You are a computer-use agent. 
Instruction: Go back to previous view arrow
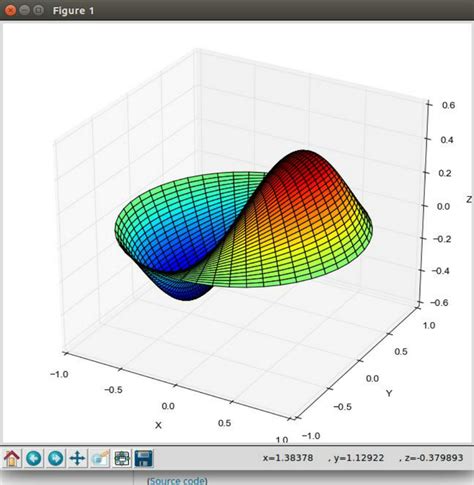(x=34, y=458)
